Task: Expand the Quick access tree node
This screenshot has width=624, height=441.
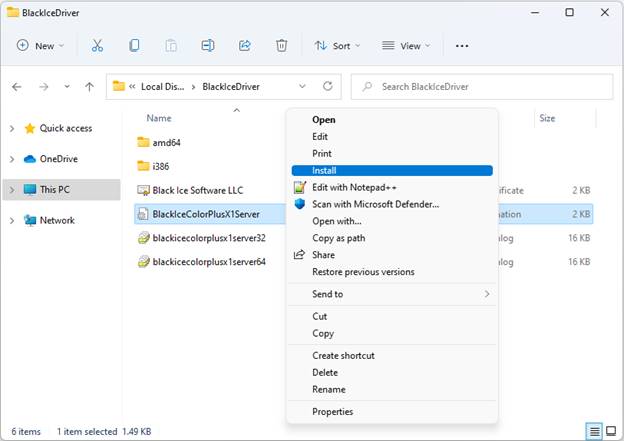Action: [x=12, y=128]
